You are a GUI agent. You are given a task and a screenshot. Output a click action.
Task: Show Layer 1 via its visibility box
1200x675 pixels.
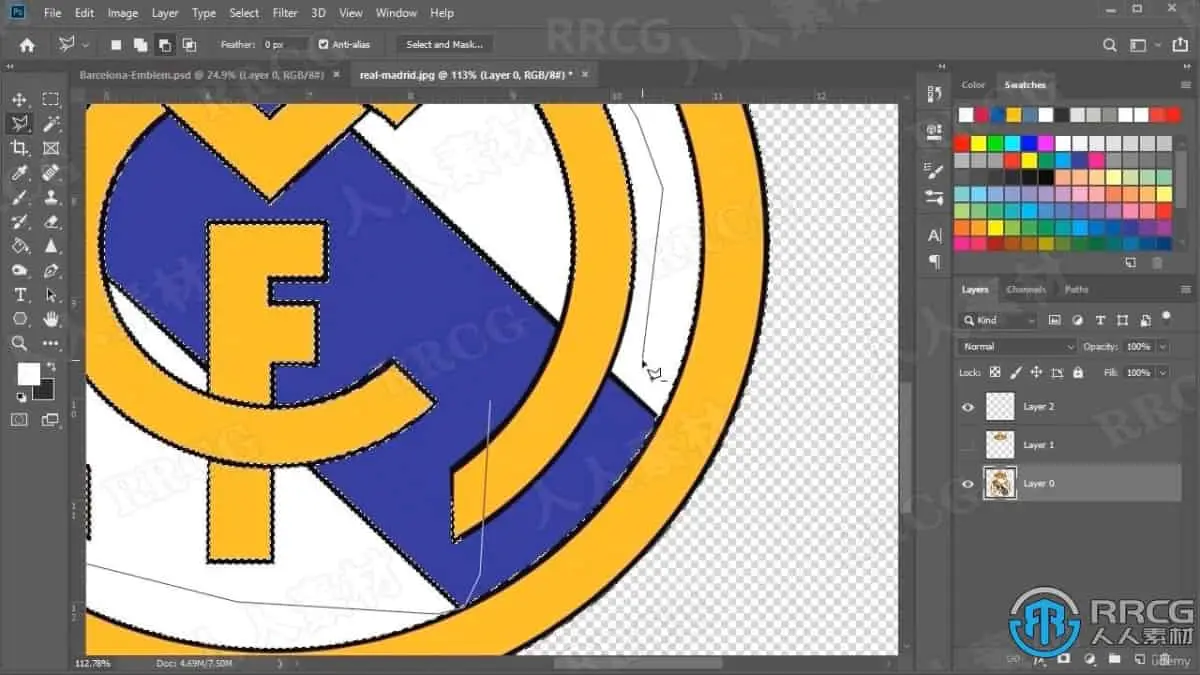coord(967,445)
